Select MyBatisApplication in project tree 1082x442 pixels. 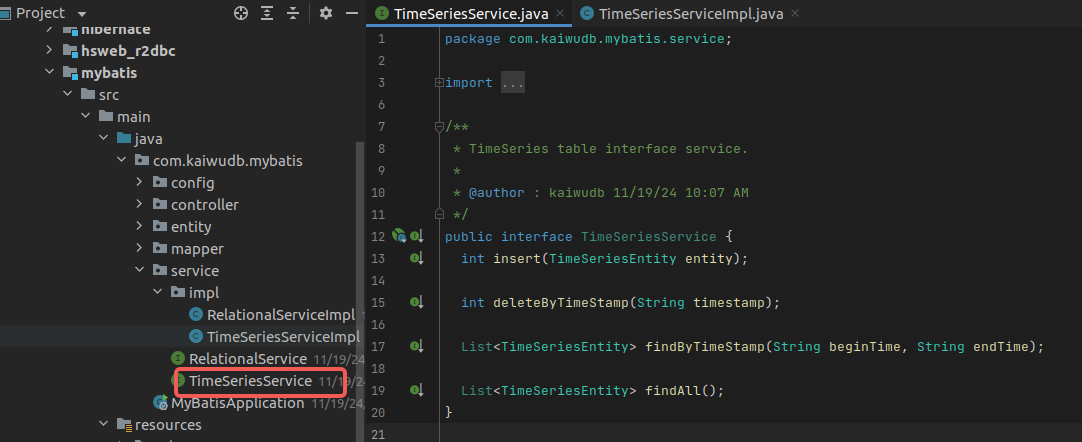pyautogui.click(x=236, y=403)
